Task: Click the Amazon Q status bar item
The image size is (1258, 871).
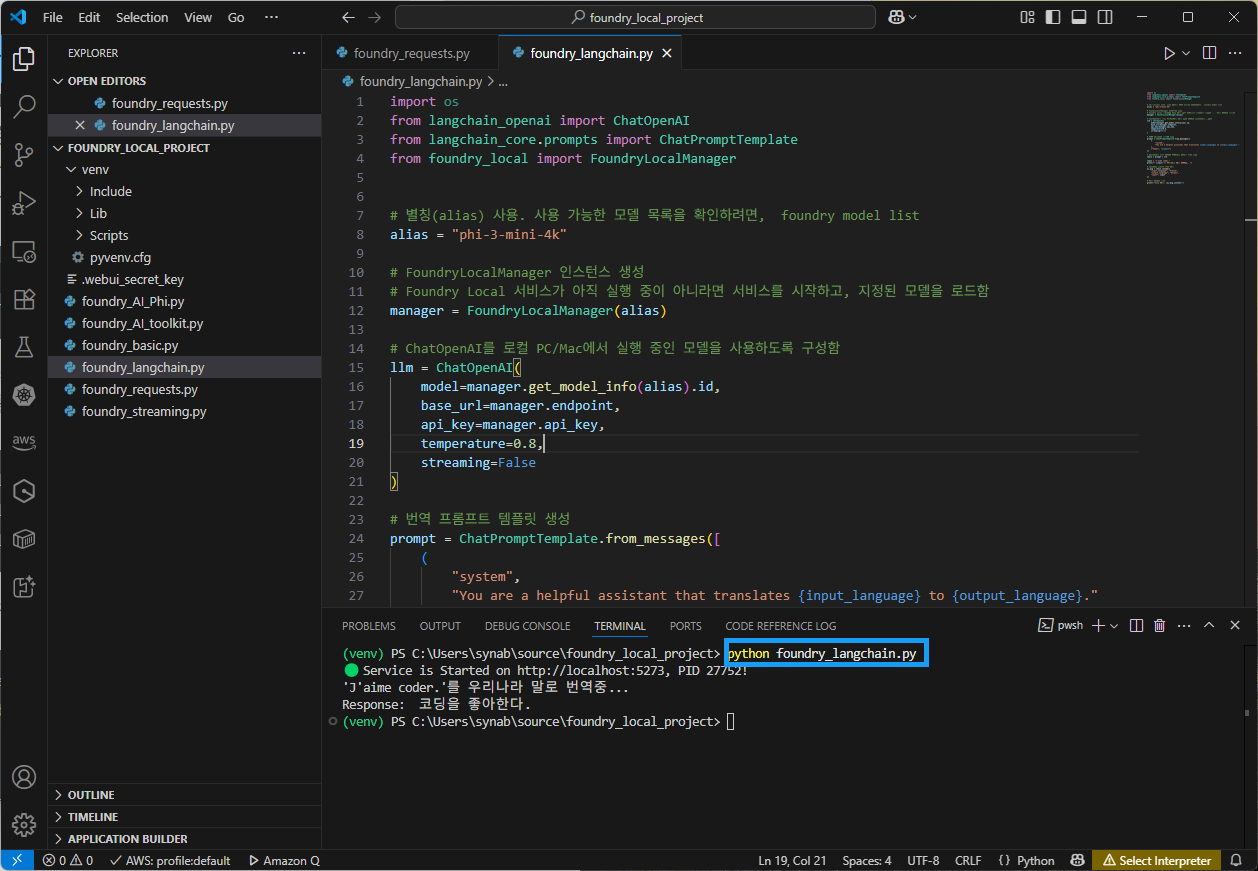Action: (x=284, y=860)
